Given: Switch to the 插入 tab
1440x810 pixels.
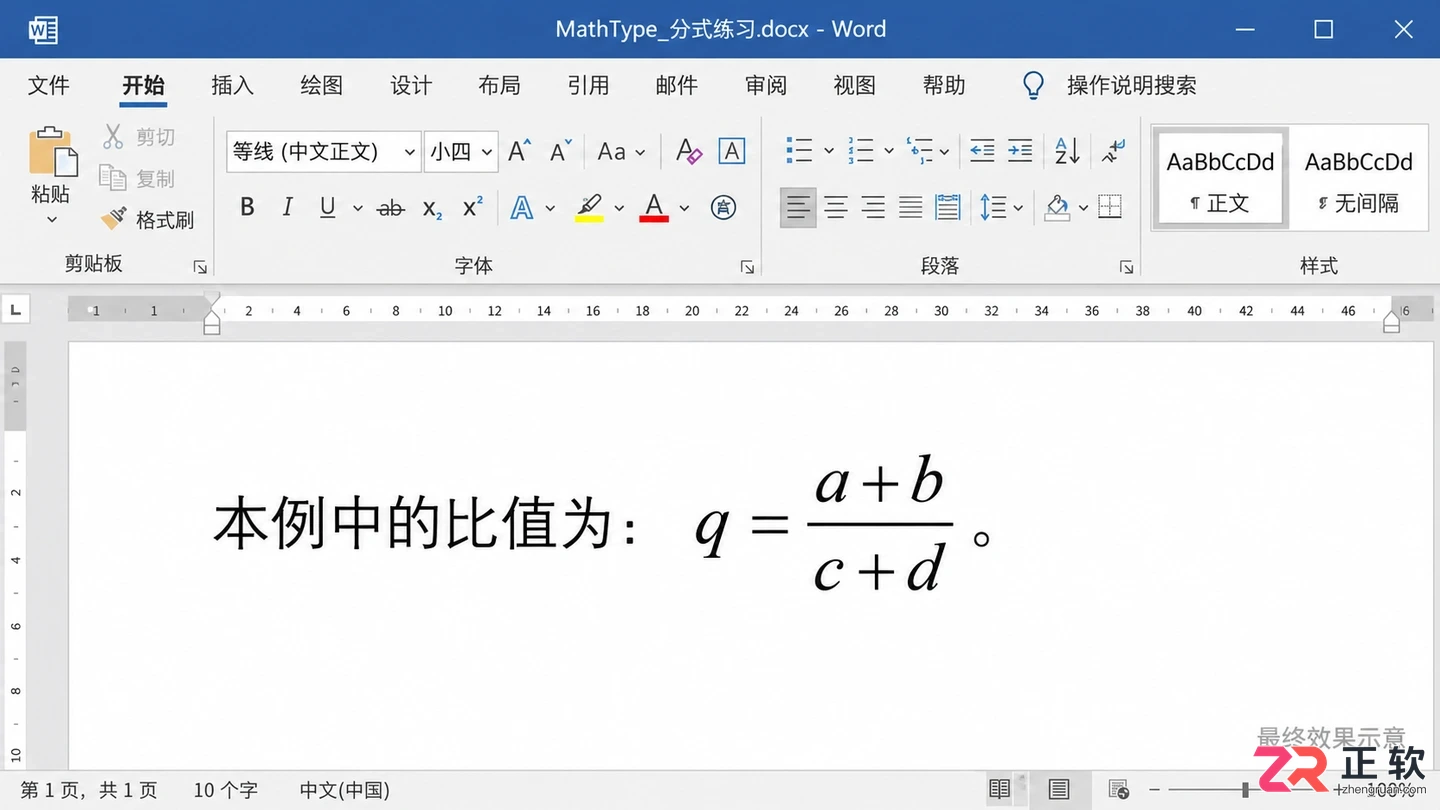Looking at the screenshot, I should pos(233,85).
